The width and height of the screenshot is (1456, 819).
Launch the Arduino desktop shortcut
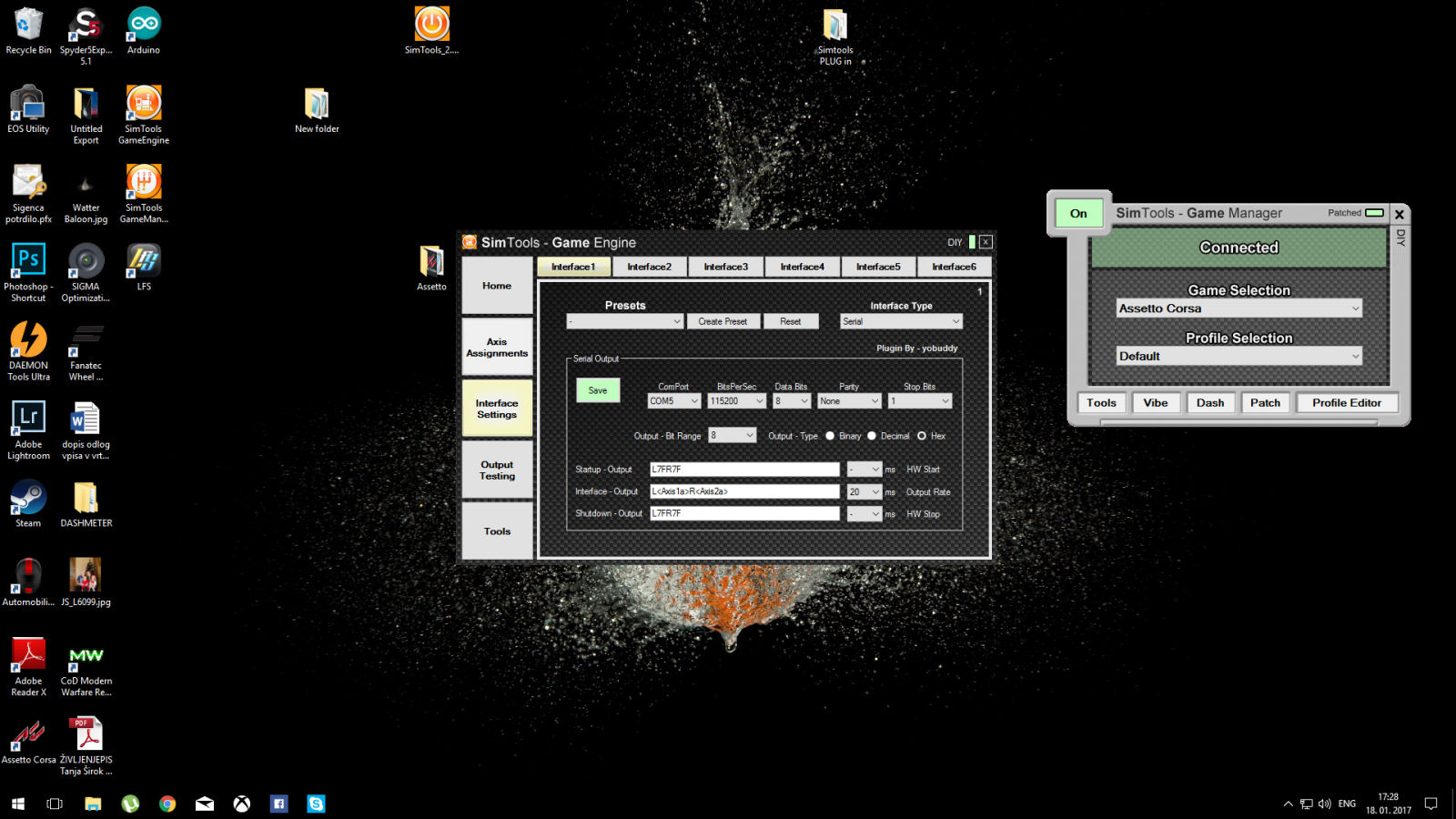[x=143, y=32]
